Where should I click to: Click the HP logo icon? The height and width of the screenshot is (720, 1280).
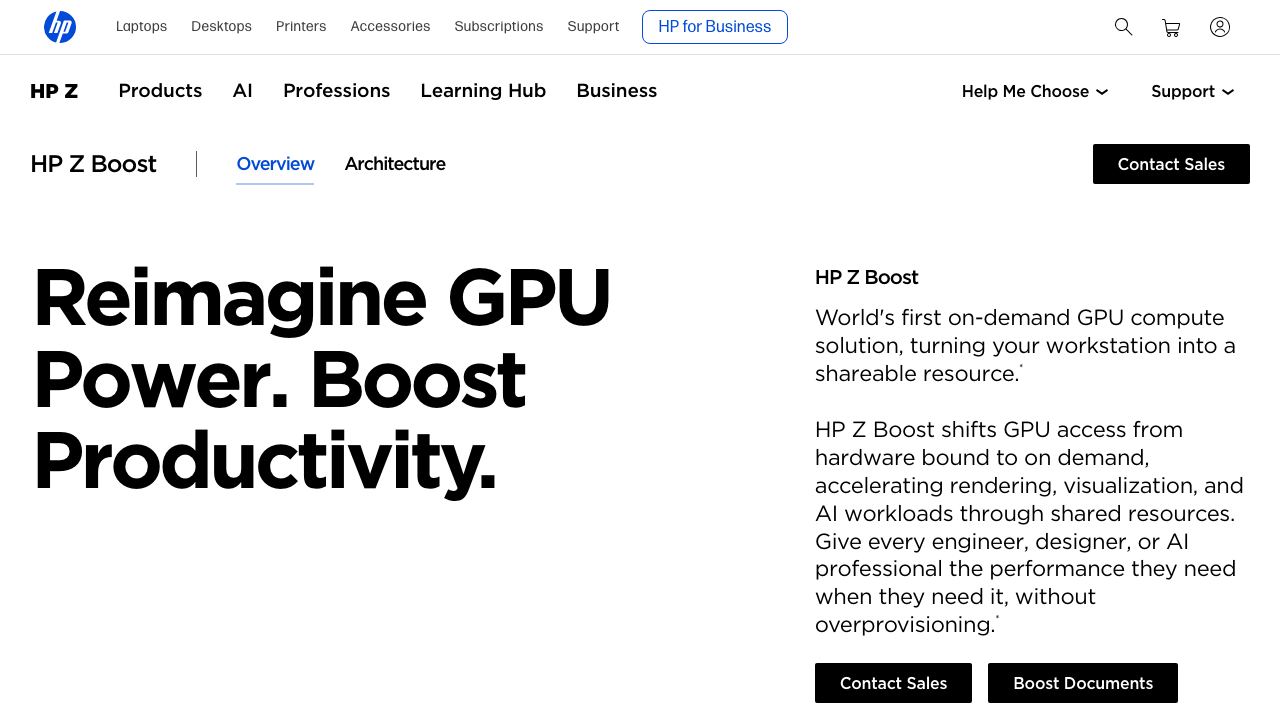point(60,27)
